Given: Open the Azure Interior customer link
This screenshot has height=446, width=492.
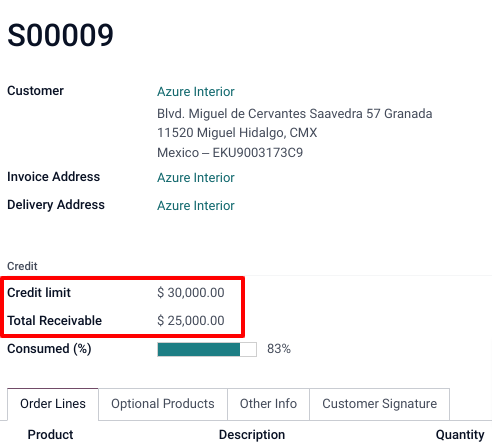Looking at the screenshot, I should 196,92.
